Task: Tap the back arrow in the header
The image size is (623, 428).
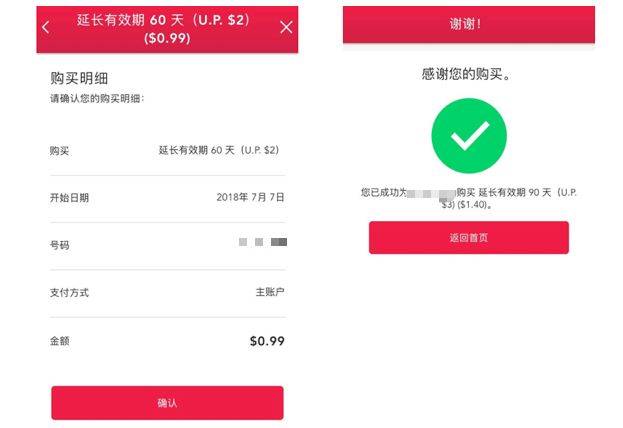Action: [45, 27]
